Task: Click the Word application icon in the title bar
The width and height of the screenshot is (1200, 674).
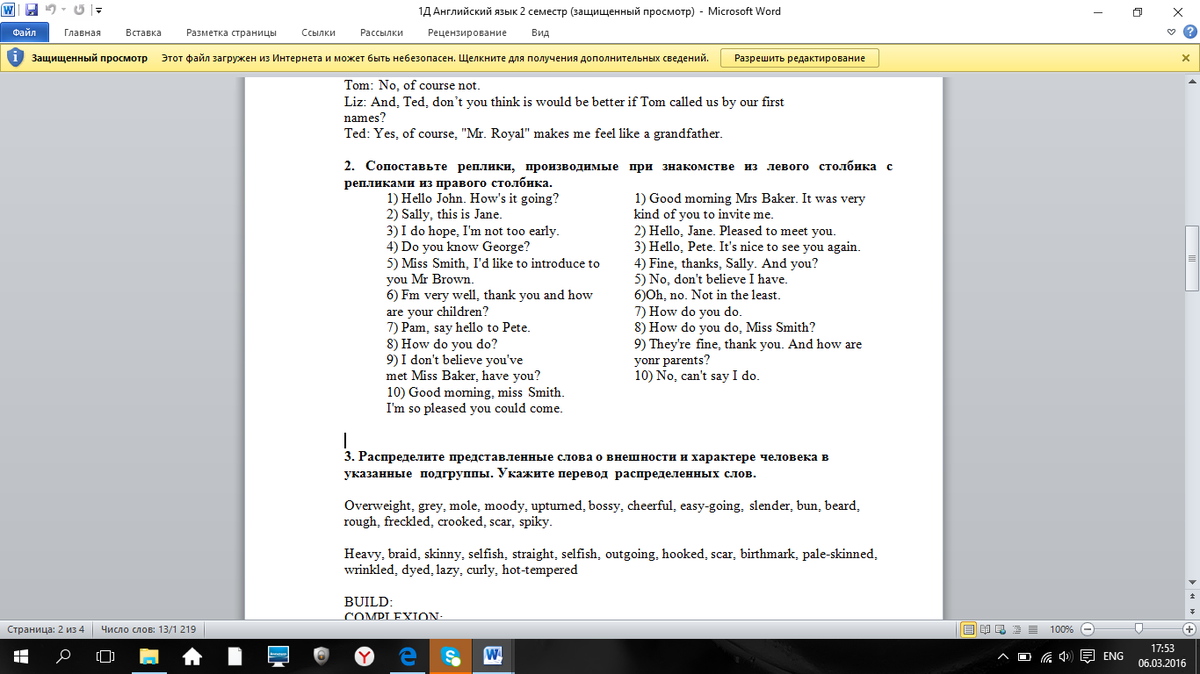Action: (x=9, y=11)
